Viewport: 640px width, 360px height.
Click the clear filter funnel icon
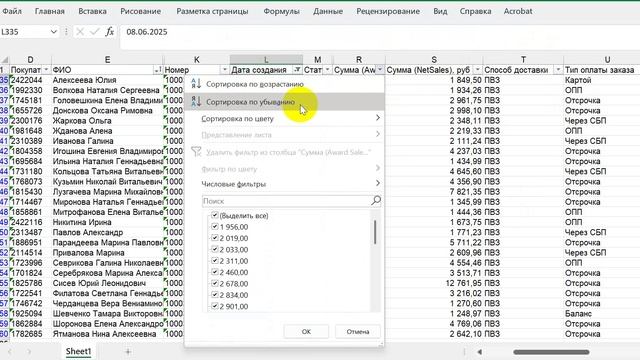coord(196,152)
